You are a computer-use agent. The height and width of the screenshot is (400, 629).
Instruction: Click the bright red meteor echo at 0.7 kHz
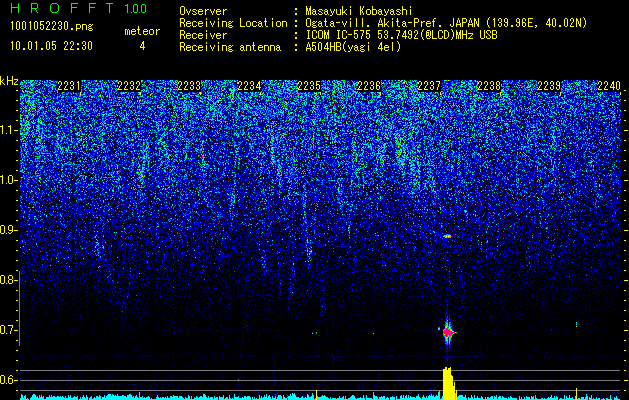click(x=448, y=333)
